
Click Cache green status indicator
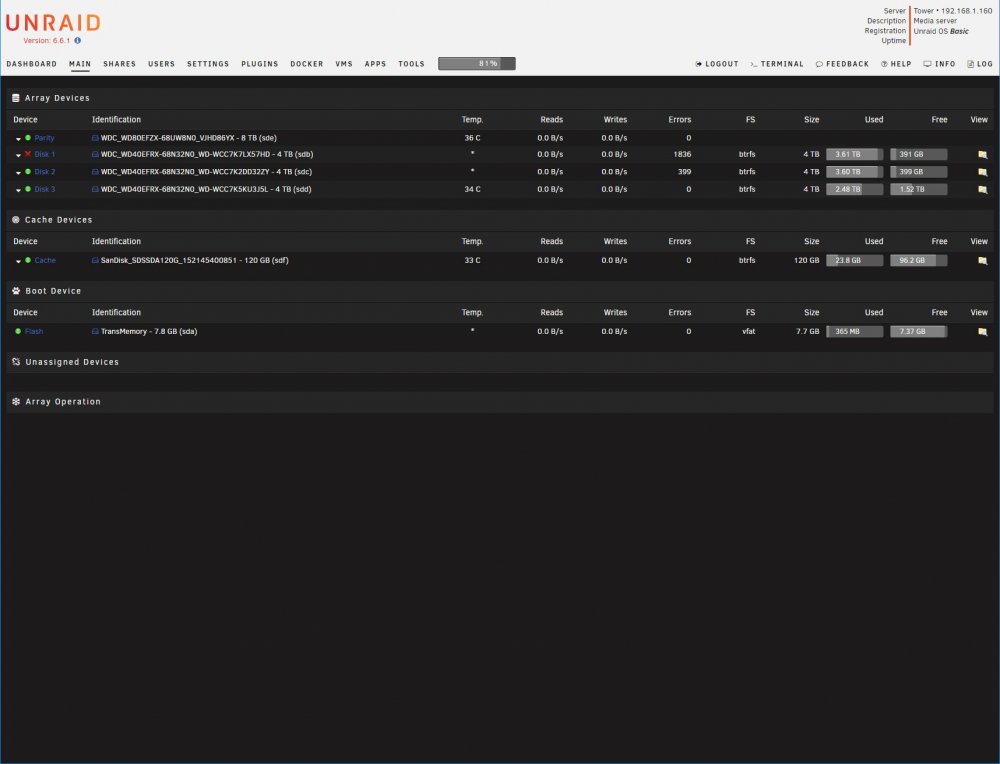pos(28,260)
